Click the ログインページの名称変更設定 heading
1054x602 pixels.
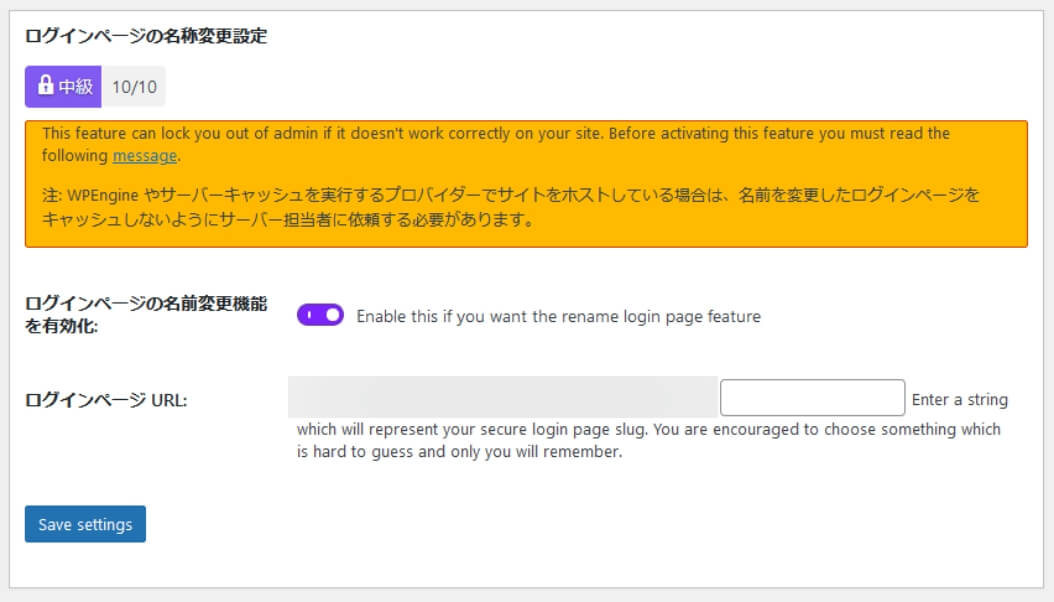click(x=145, y=37)
